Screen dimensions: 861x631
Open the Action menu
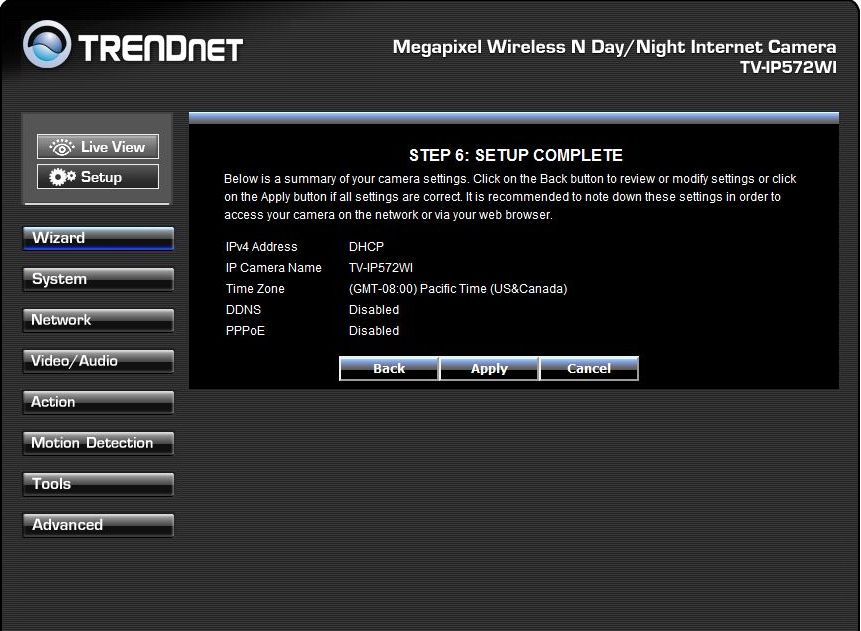click(98, 402)
